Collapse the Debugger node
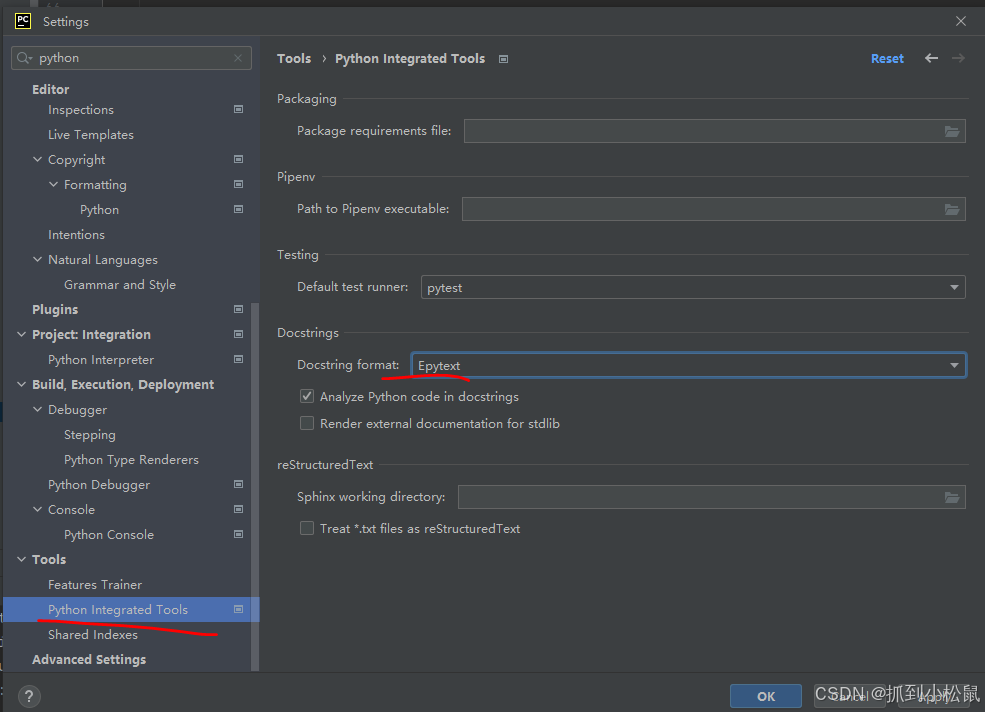This screenshot has width=985, height=712. coord(38,409)
